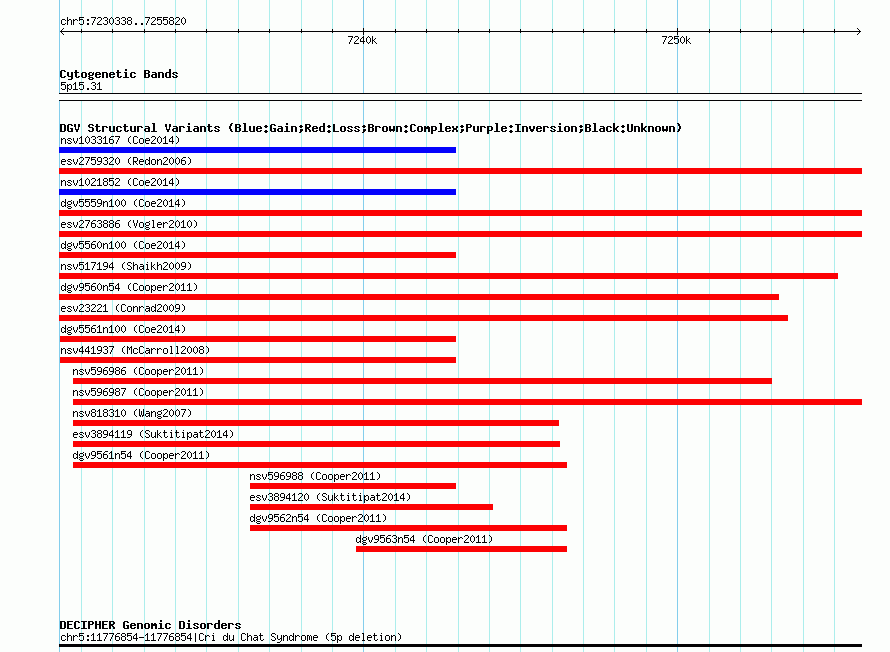The image size is (890, 652).
Task: Click the red bar for nsv596987
Action: [467, 402]
